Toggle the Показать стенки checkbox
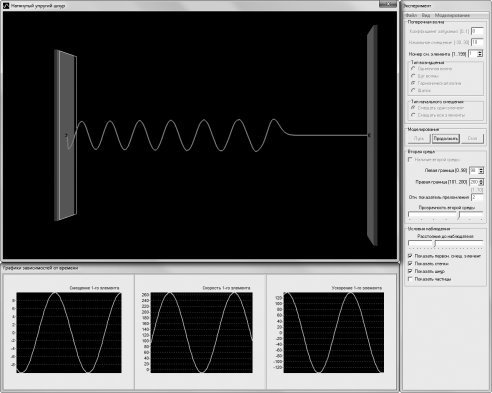Screen dimensions: 492x393 click(x=410, y=263)
